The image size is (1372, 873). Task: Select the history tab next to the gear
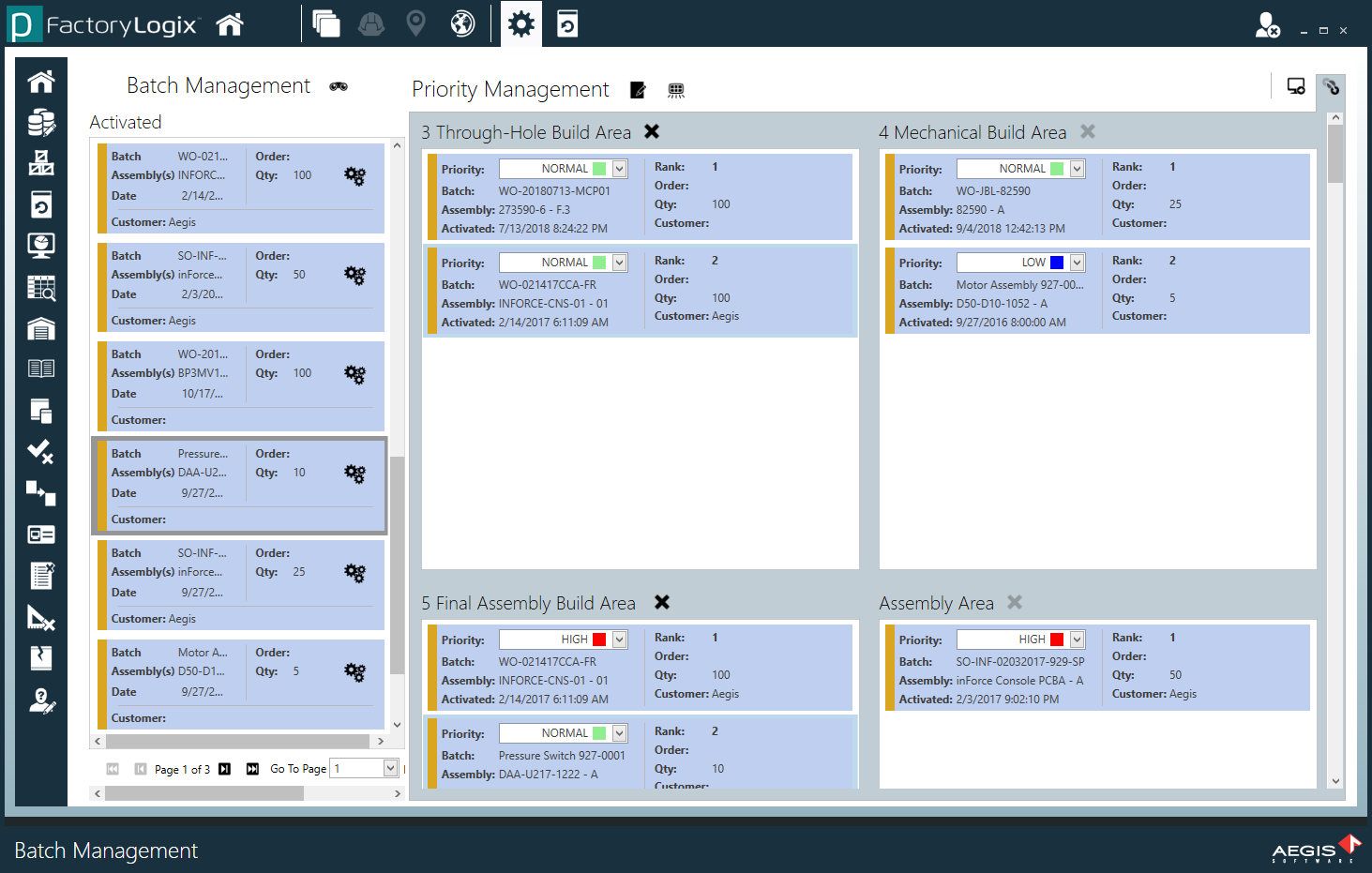click(567, 23)
